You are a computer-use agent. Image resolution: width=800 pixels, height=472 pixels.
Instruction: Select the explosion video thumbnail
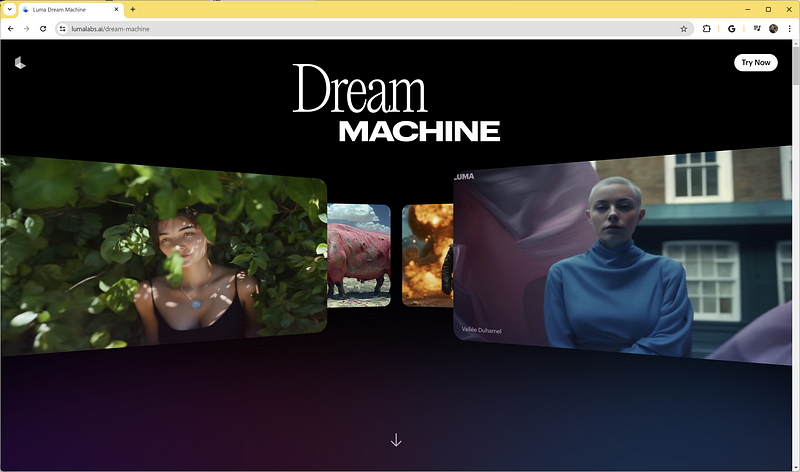coord(428,255)
